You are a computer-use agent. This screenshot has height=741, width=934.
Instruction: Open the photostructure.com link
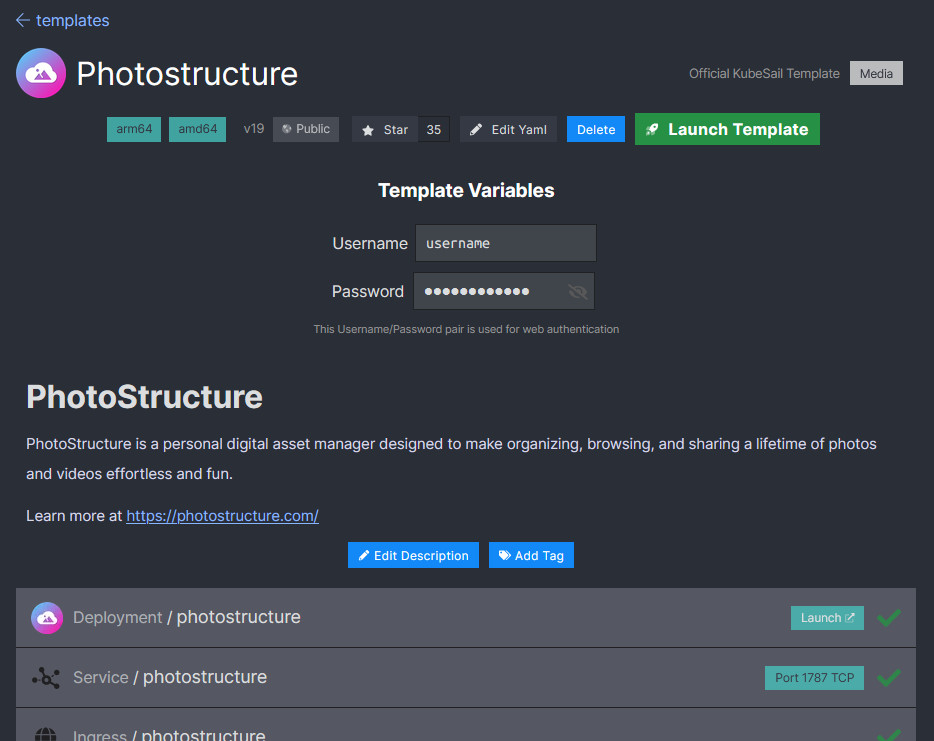tap(222, 516)
